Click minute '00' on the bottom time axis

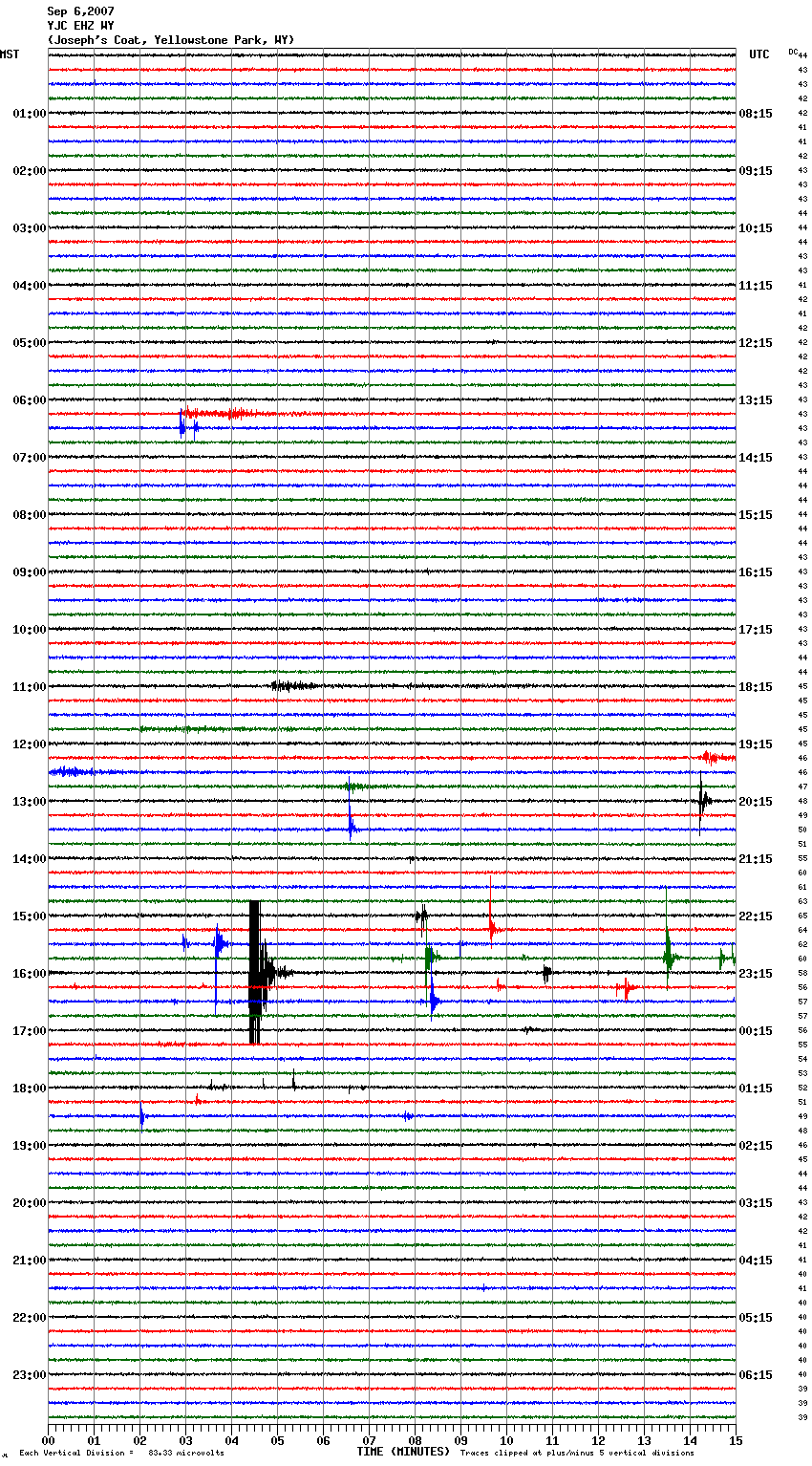click(48, 1440)
